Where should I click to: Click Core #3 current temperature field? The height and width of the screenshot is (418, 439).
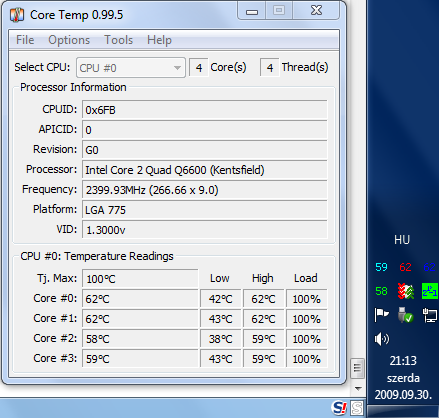(x=140, y=358)
